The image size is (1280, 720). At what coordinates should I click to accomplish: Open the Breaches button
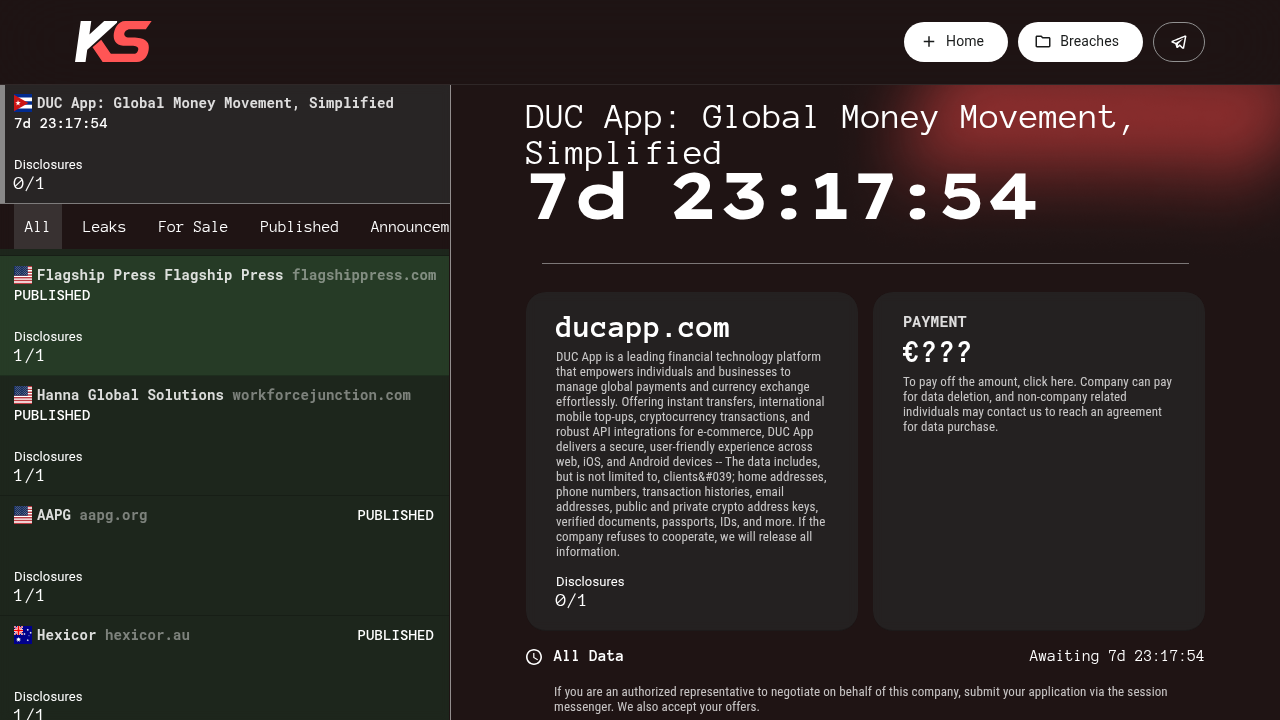pos(1080,42)
